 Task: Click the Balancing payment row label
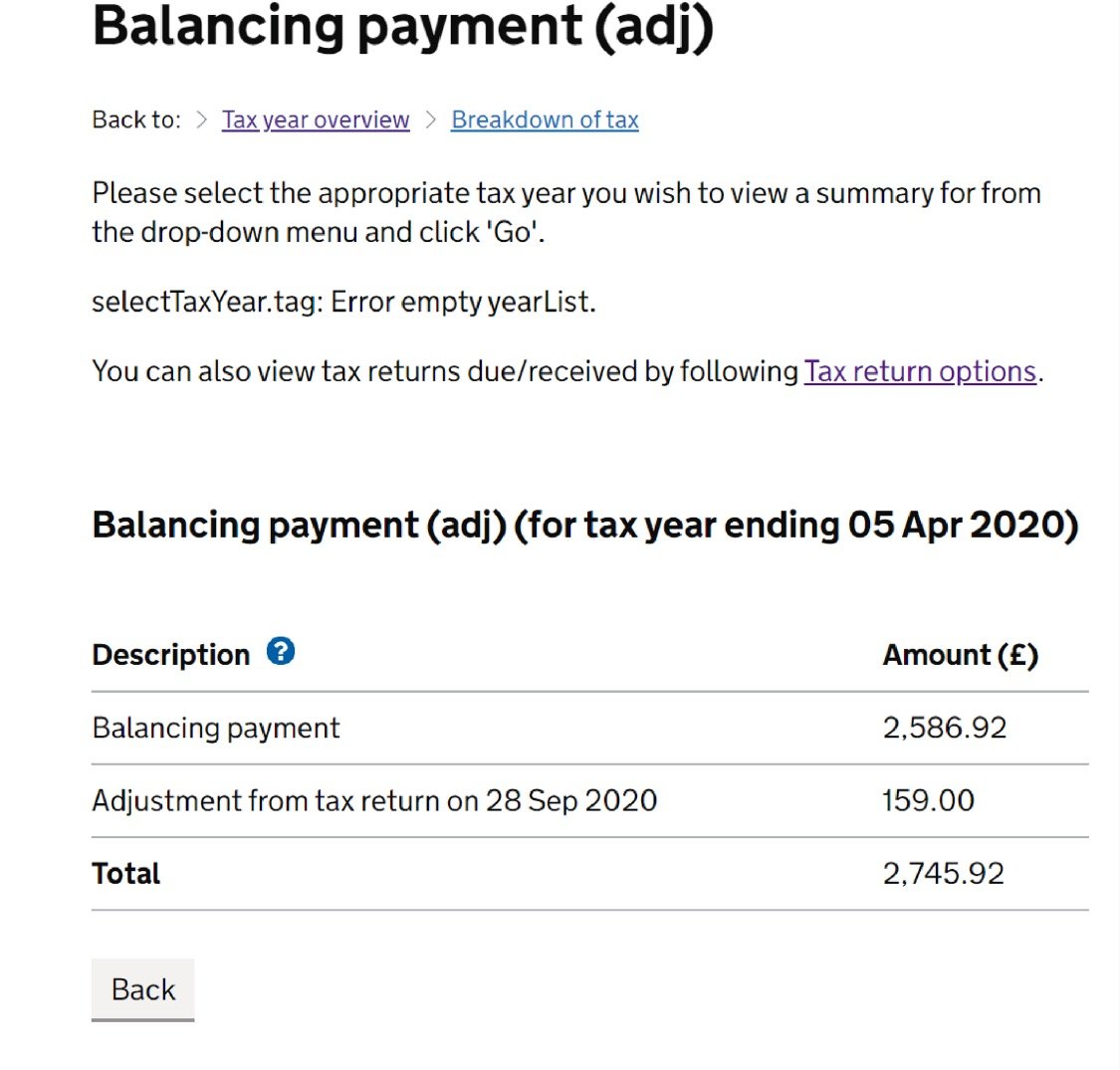216,728
